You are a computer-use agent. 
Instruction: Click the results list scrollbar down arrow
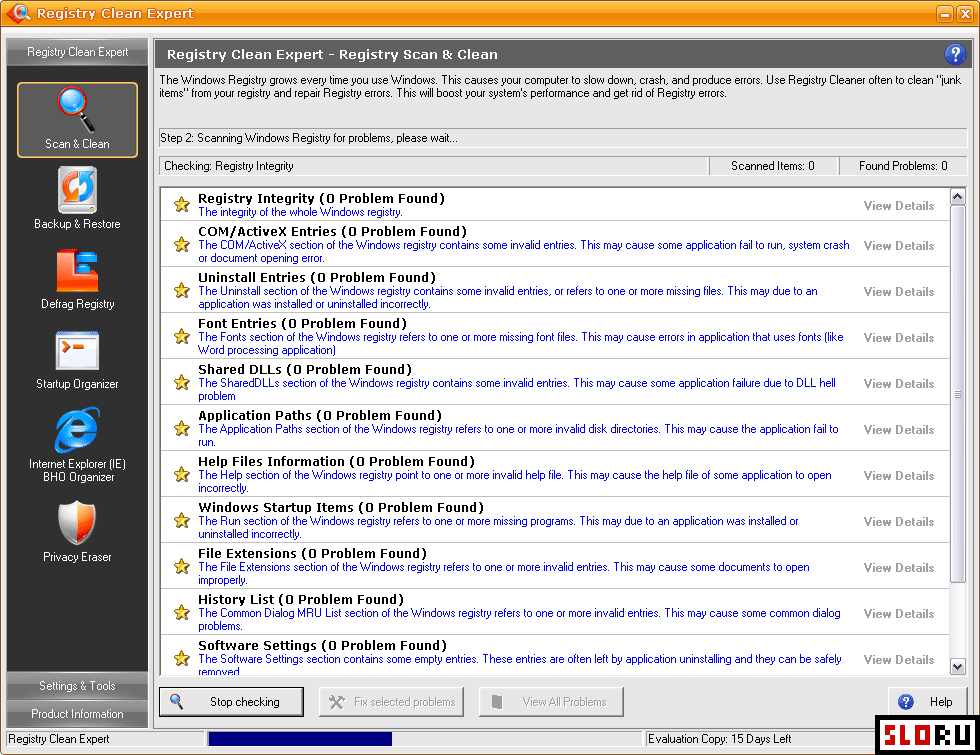coord(958,666)
